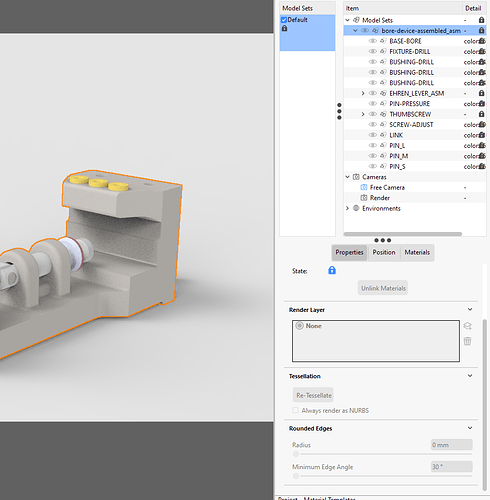
Task: Click the Rounded Edges Radius slider
Action: coord(382,454)
